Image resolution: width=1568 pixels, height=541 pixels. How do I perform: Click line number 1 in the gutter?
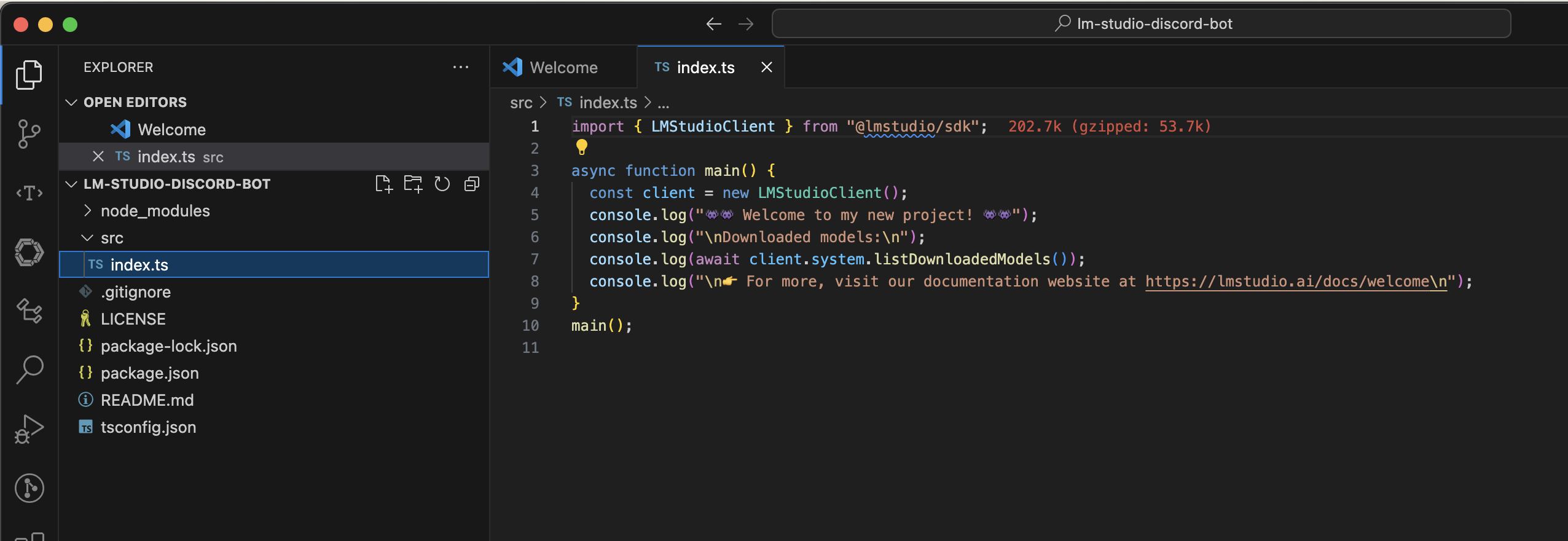pyautogui.click(x=535, y=127)
